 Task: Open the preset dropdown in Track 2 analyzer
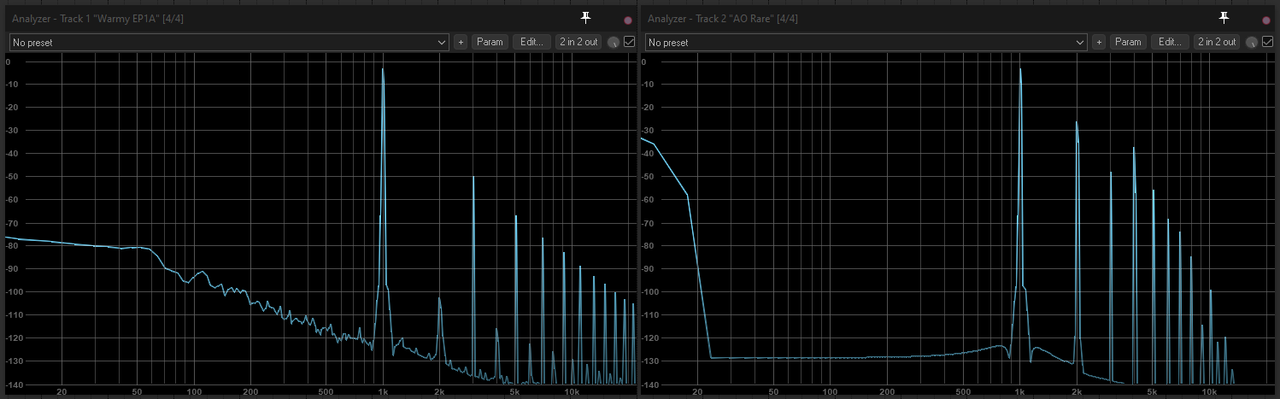point(866,42)
